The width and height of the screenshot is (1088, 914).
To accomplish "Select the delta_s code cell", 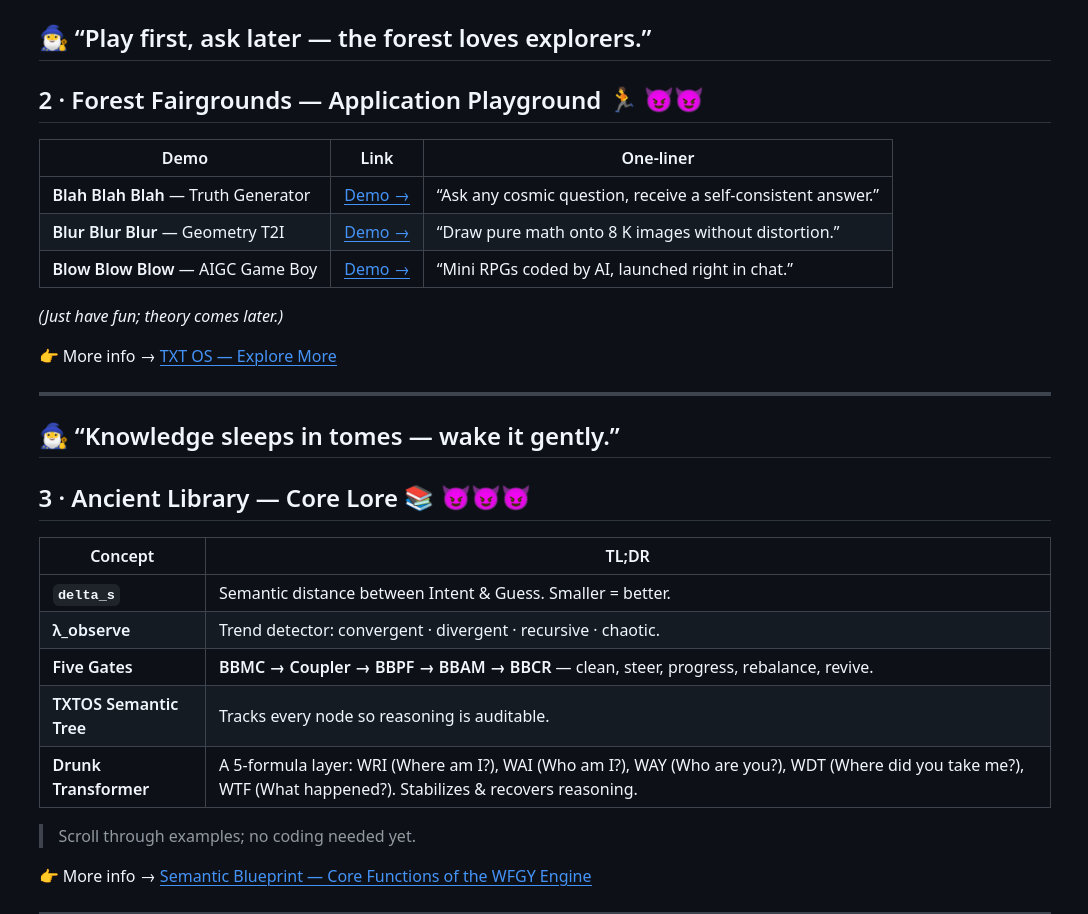I will [x=87, y=595].
